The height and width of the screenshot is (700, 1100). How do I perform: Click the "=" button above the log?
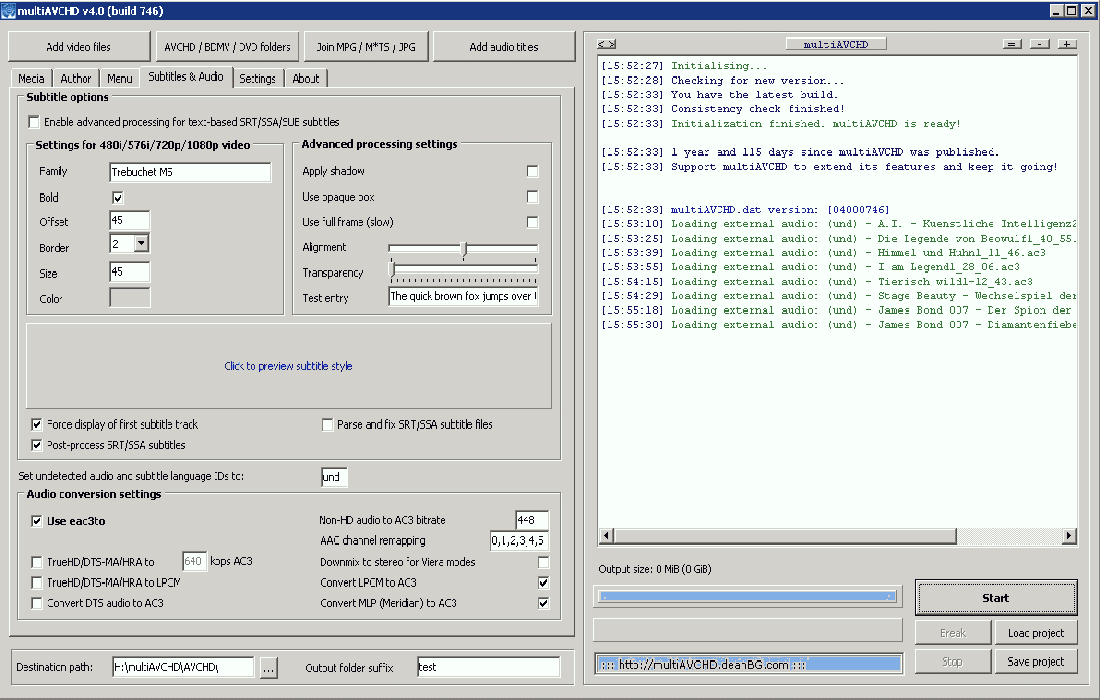(x=1012, y=44)
